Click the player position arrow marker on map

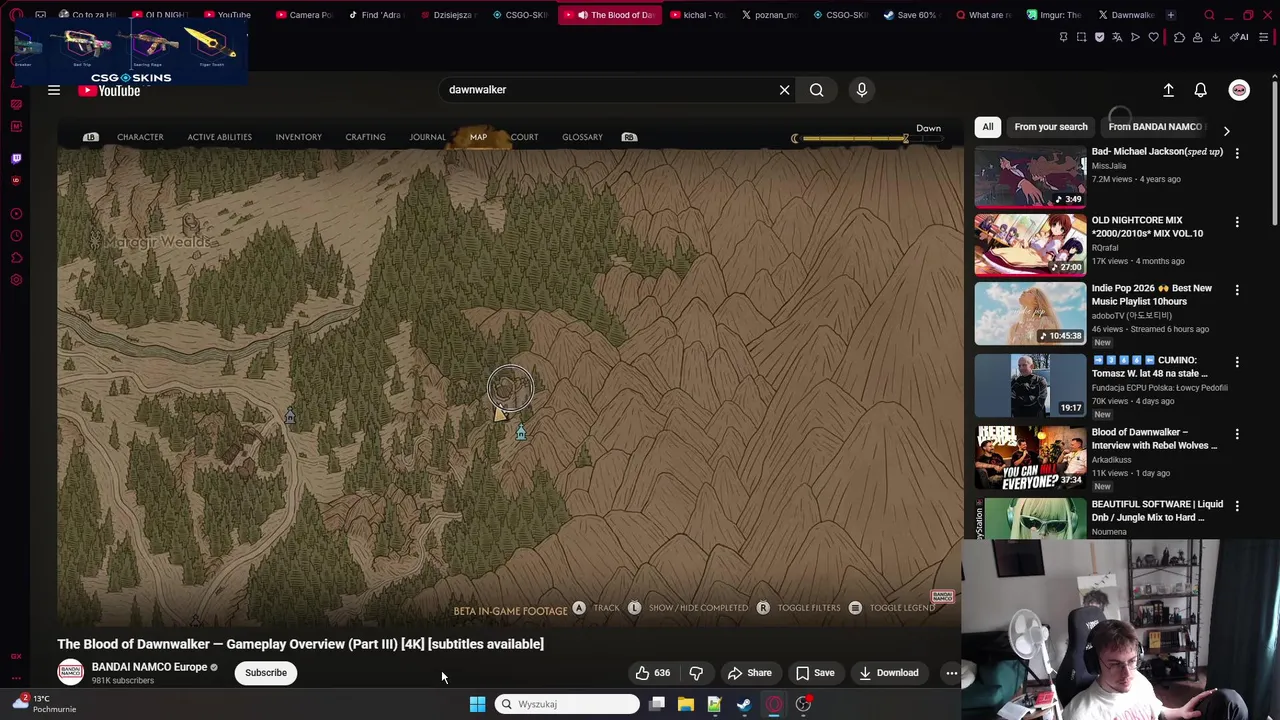pyautogui.click(x=500, y=413)
